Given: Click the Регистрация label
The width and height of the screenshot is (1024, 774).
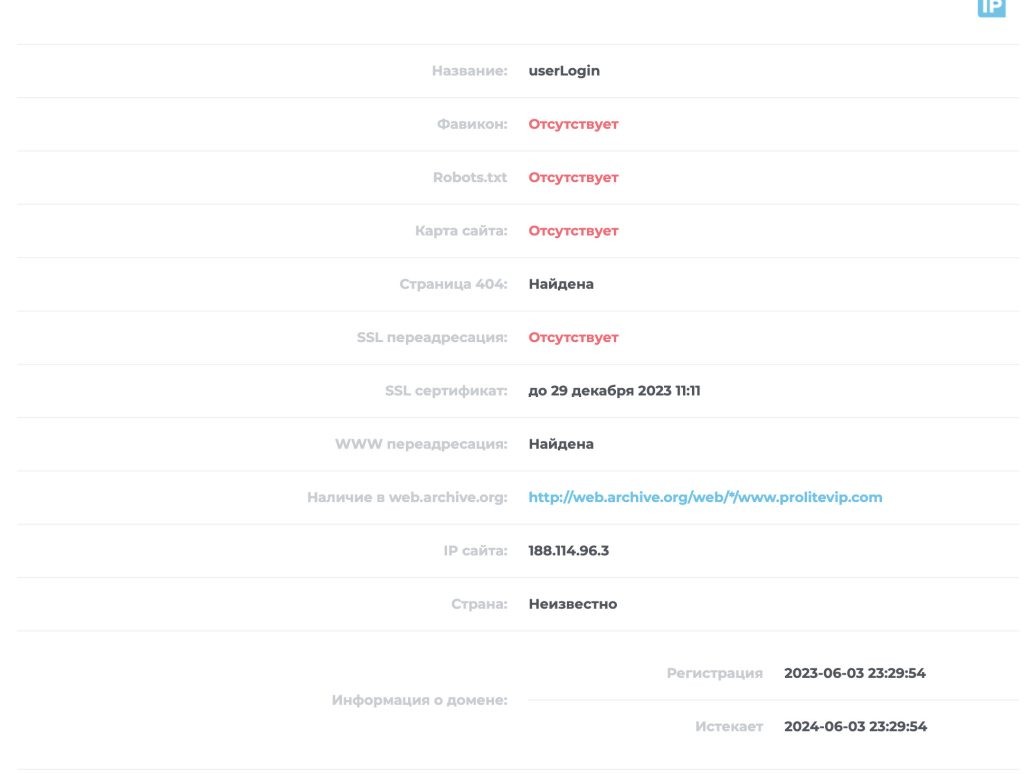Looking at the screenshot, I should (714, 673).
